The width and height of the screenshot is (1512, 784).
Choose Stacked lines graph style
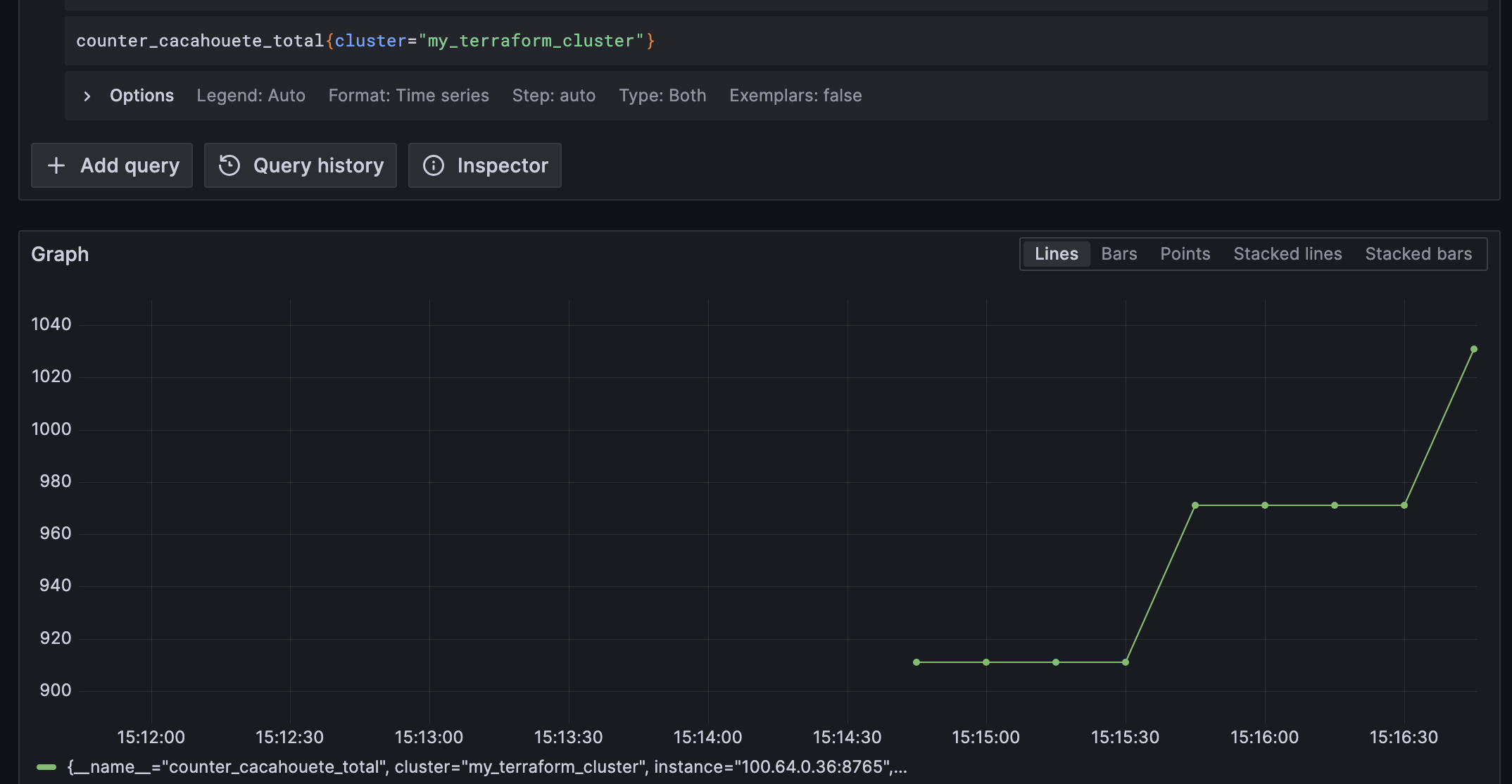coord(1287,254)
